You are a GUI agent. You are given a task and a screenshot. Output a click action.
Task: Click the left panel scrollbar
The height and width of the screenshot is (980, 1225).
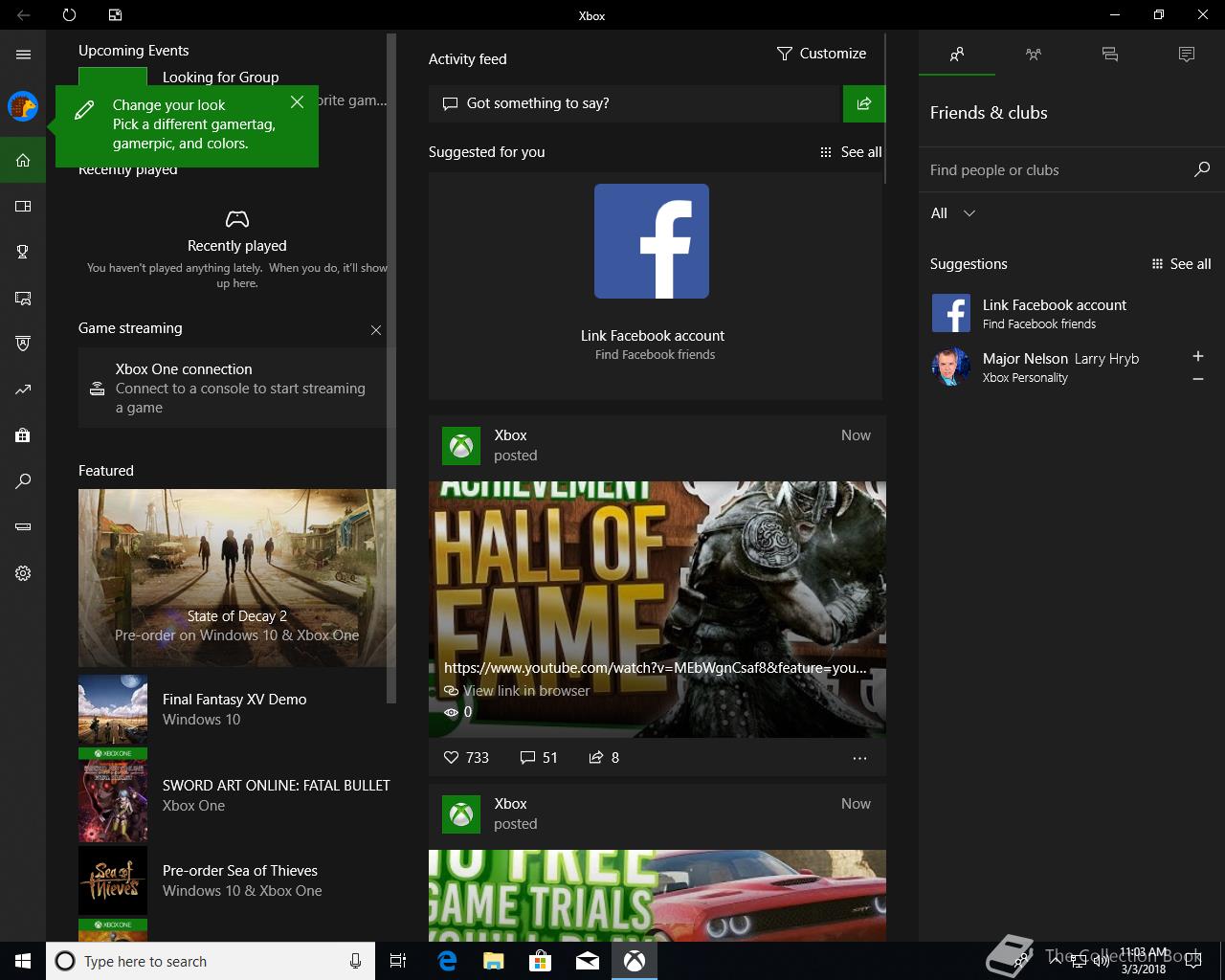390,368
